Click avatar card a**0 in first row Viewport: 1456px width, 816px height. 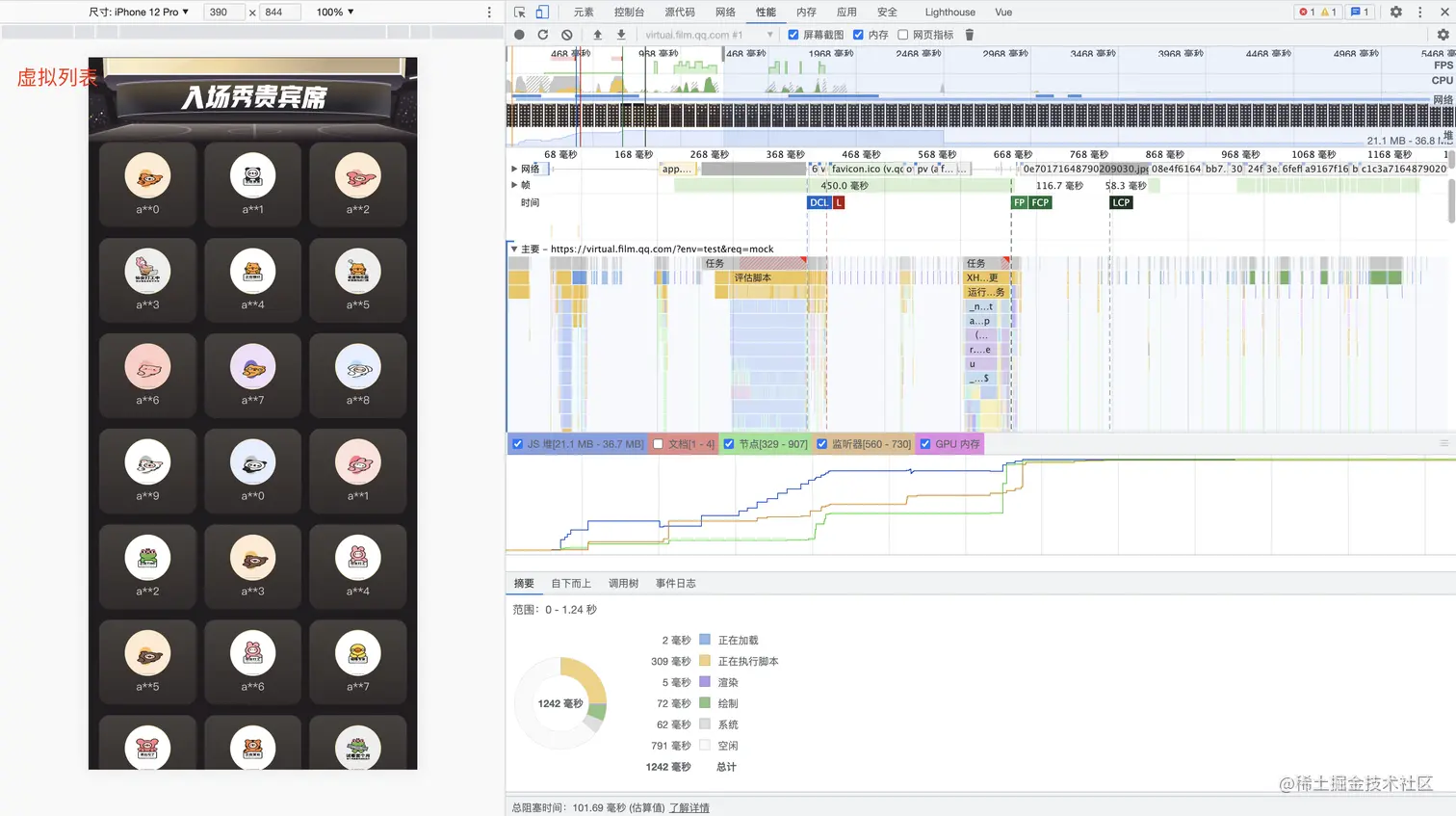pyautogui.click(x=147, y=183)
